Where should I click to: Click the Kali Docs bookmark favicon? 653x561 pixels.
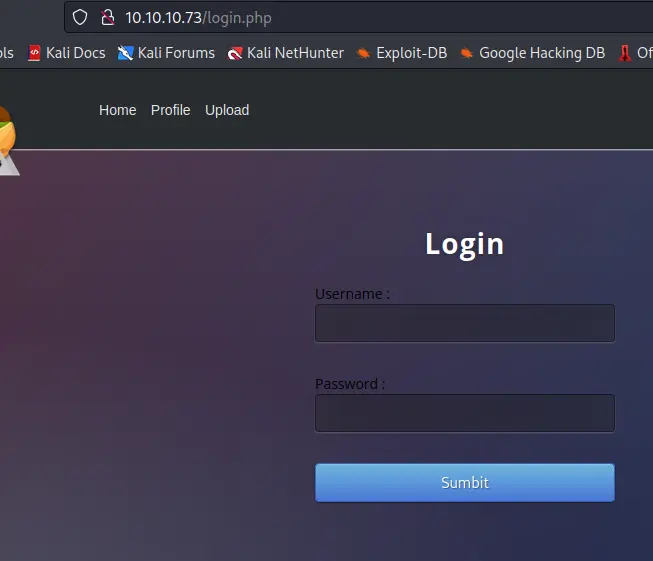[34, 53]
